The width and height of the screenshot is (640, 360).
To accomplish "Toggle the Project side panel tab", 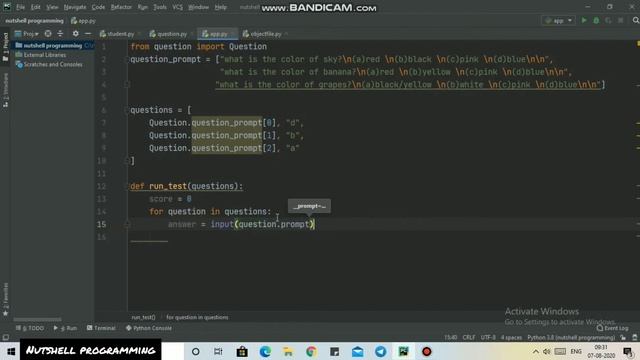I will coord(5,47).
